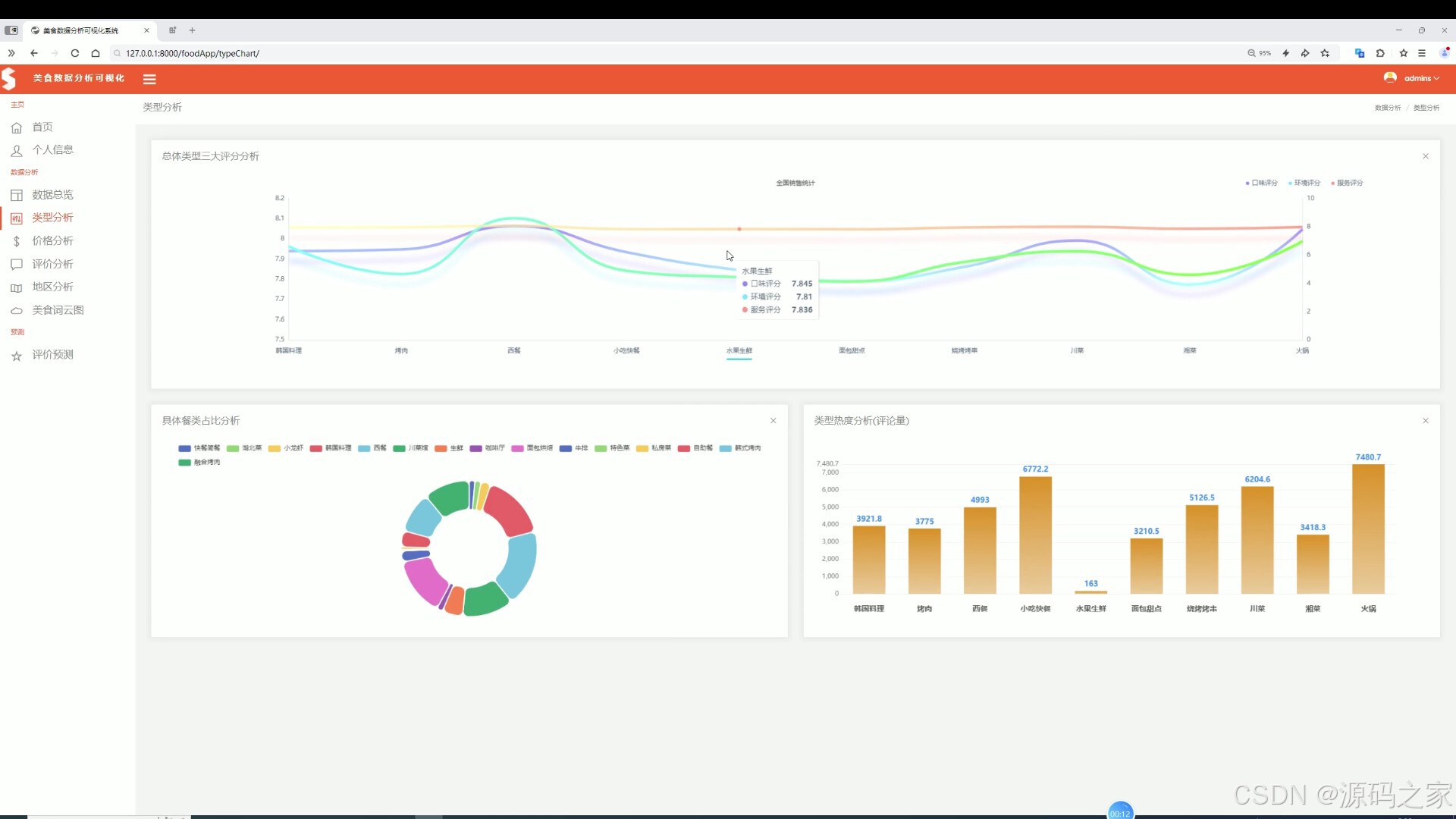Select 类型分析 in sidebar menu
Screen dimensions: 1456x819
(52, 218)
